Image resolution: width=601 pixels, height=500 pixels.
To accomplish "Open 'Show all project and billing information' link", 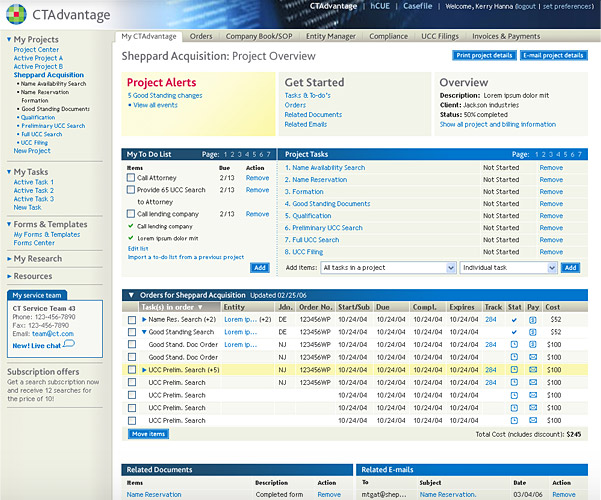I will pyautogui.click(x=498, y=124).
